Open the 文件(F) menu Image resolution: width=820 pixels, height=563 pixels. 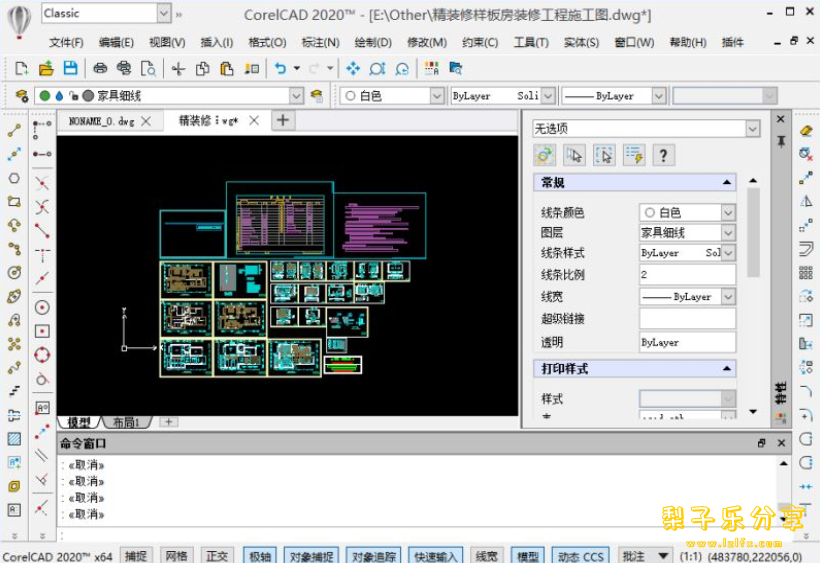pyautogui.click(x=66, y=42)
